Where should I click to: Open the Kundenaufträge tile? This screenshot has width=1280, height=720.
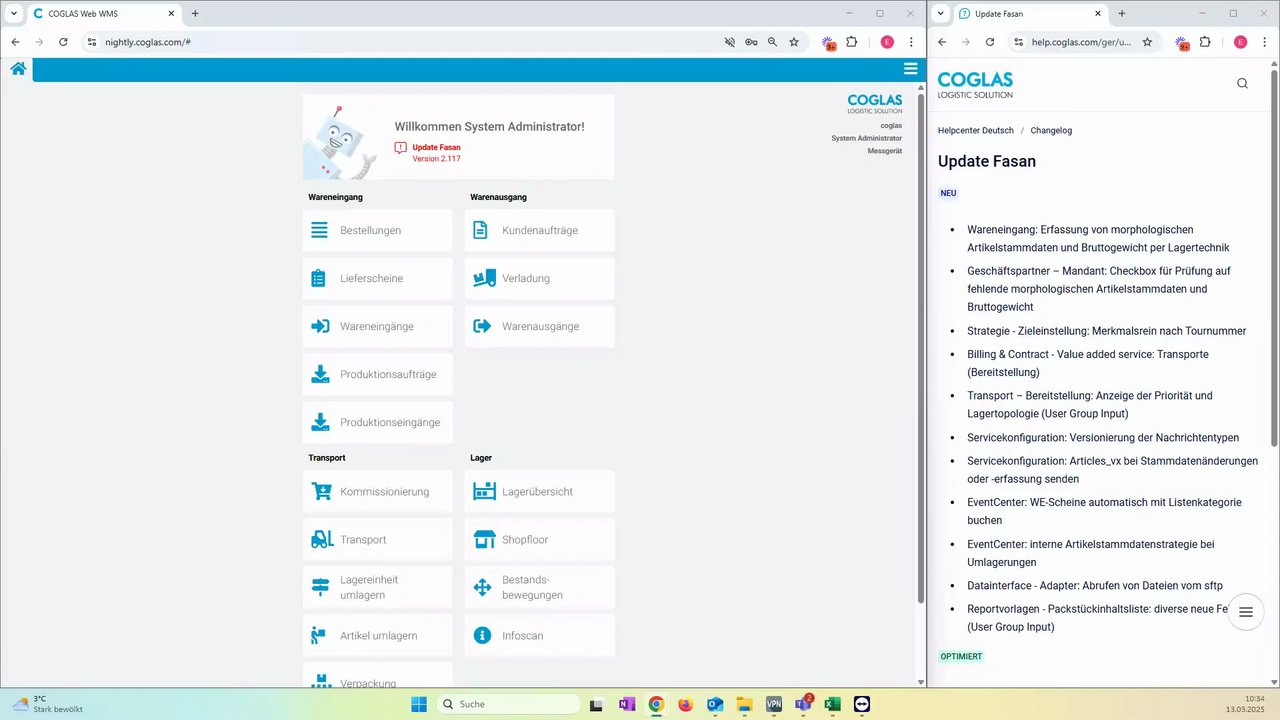point(540,230)
